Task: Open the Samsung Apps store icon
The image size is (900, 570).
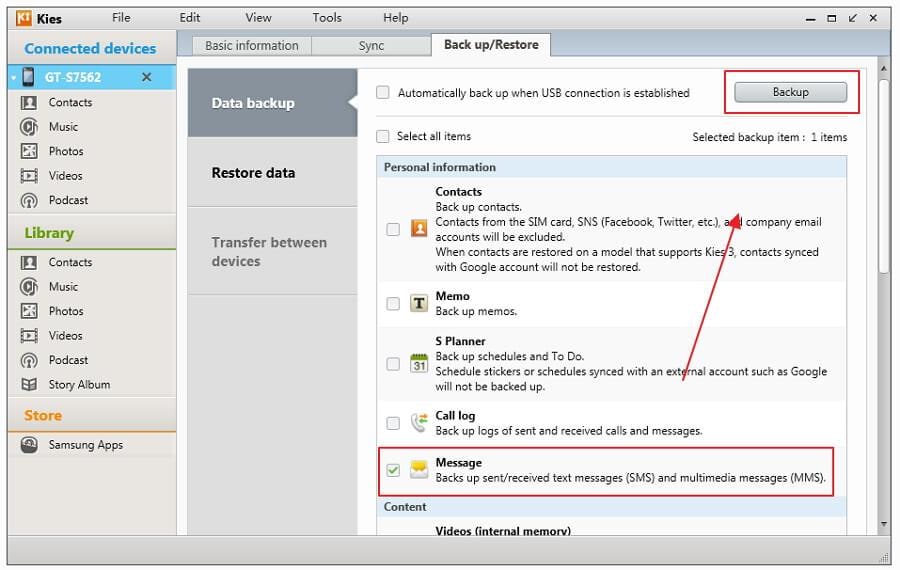Action: click(x=29, y=445)
